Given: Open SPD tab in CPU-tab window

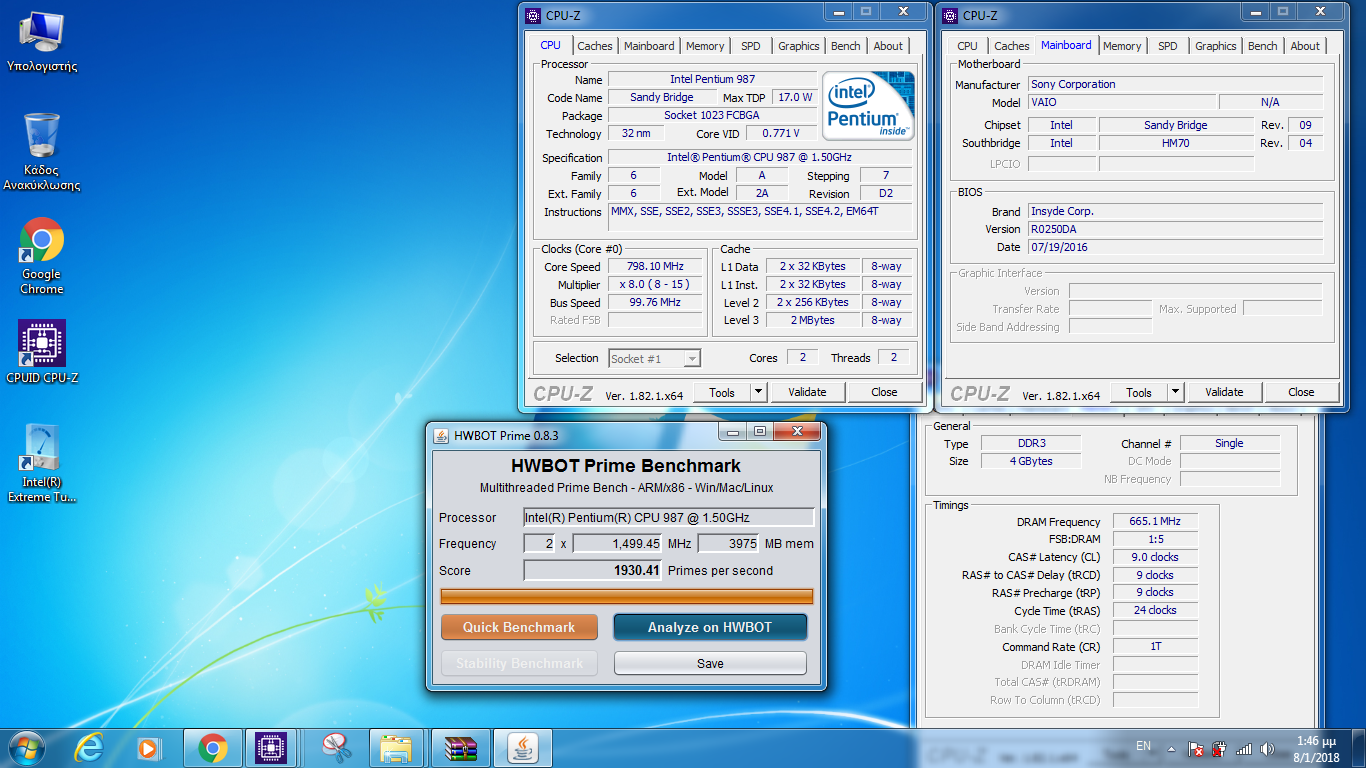Looking at the screenshot, I should coord(751,46).
